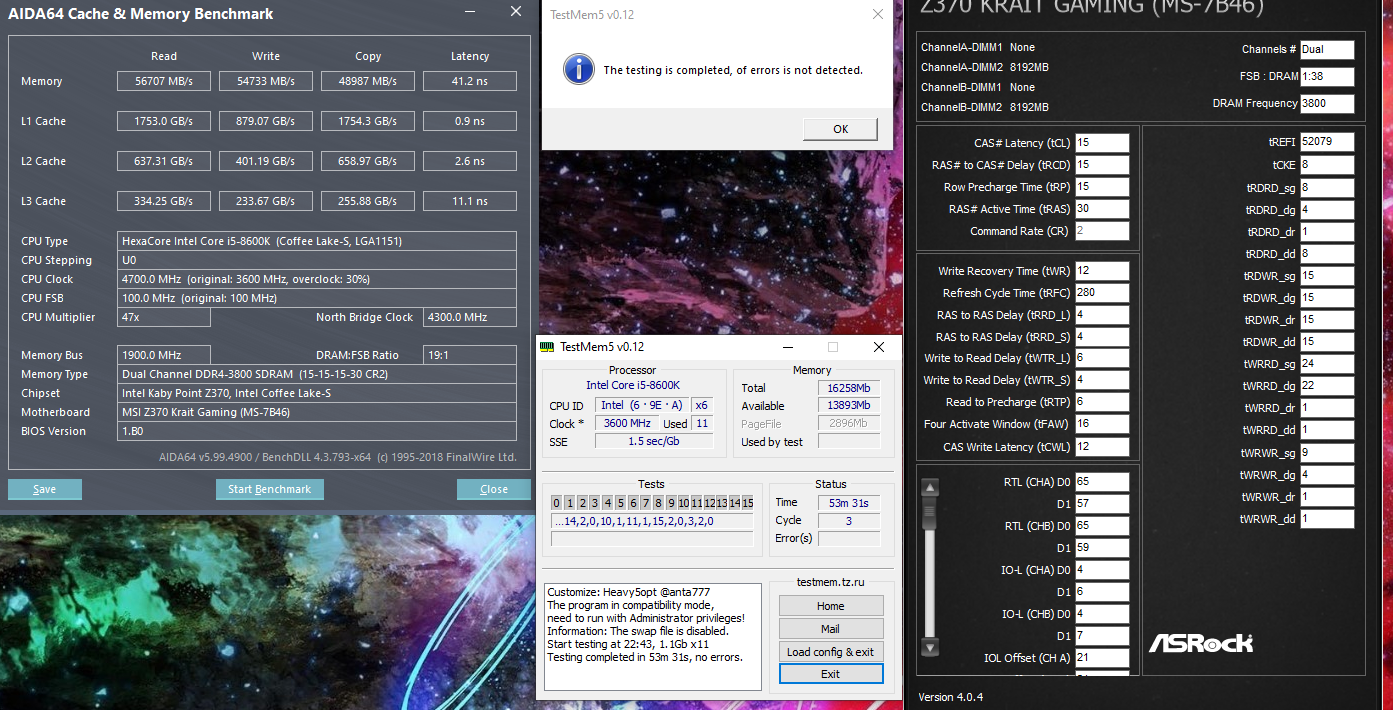Start Benchmark in AIDA64

click(270, 489)
